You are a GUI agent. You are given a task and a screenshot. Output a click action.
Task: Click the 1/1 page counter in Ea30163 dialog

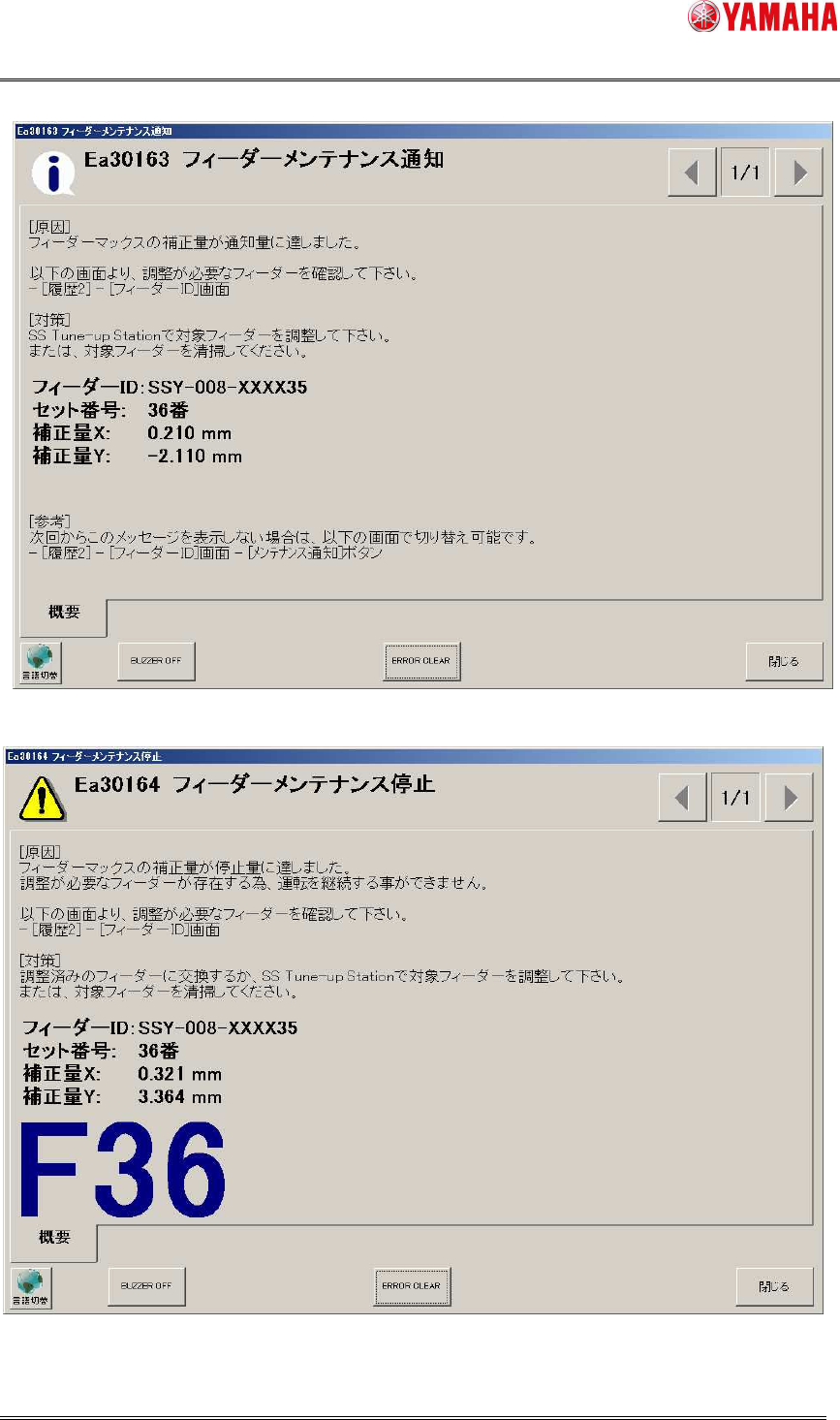[745, 173]
